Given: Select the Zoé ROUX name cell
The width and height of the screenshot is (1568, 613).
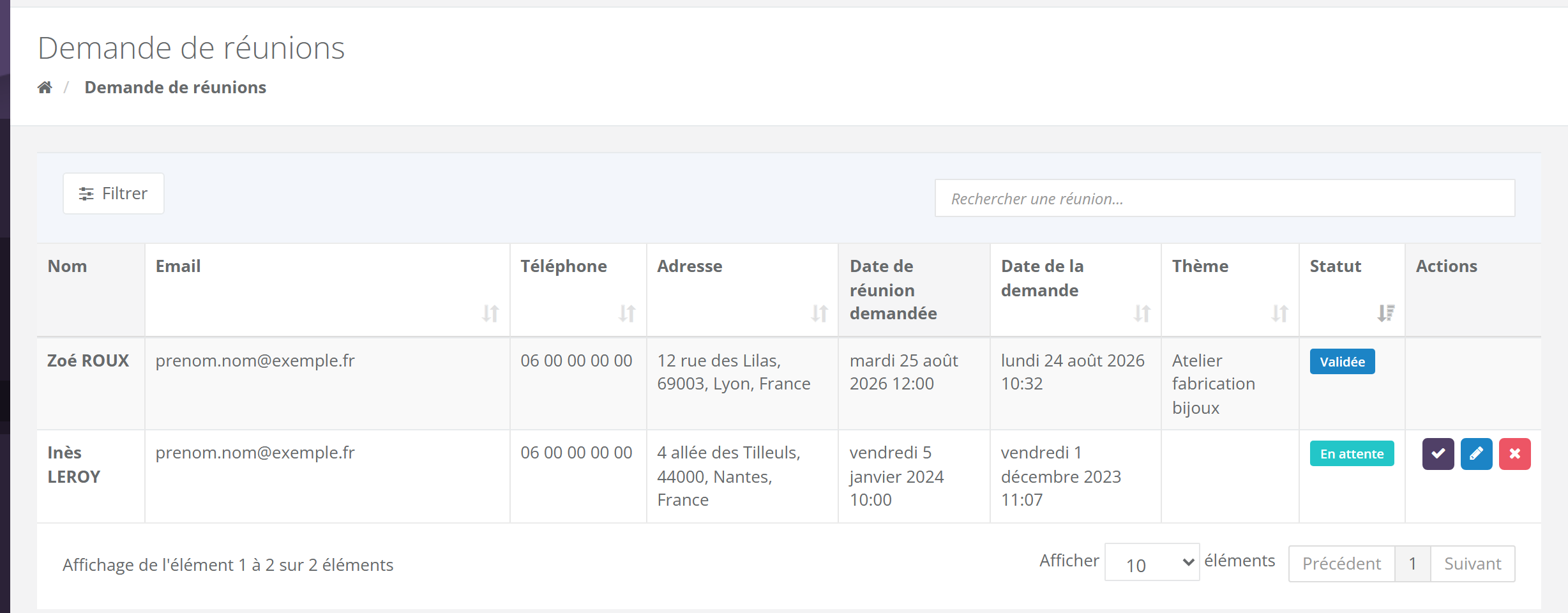Looking at the screenshot, I should tap(91, 384).
